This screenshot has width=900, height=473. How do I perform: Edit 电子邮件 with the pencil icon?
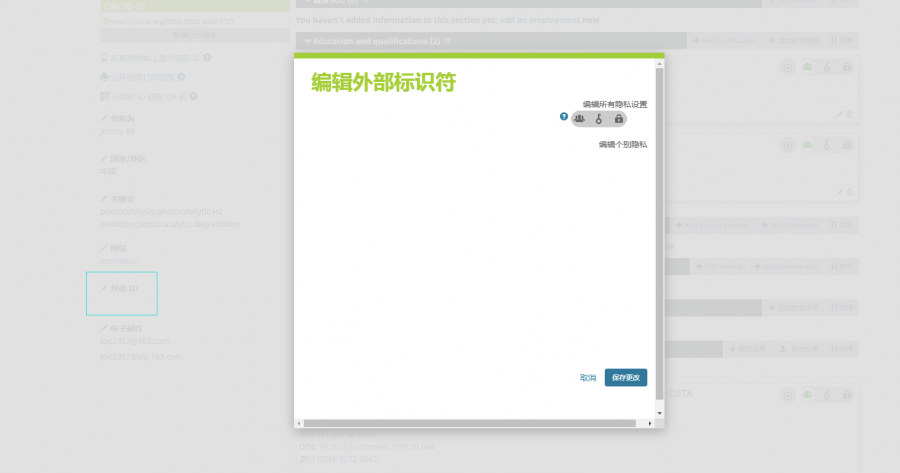(104, 328)
